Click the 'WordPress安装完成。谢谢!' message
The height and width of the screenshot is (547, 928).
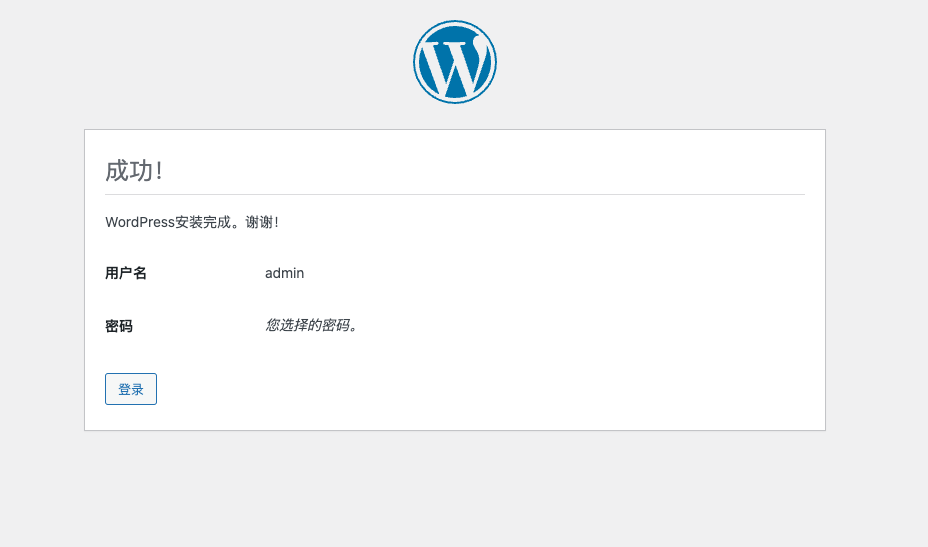192,222
